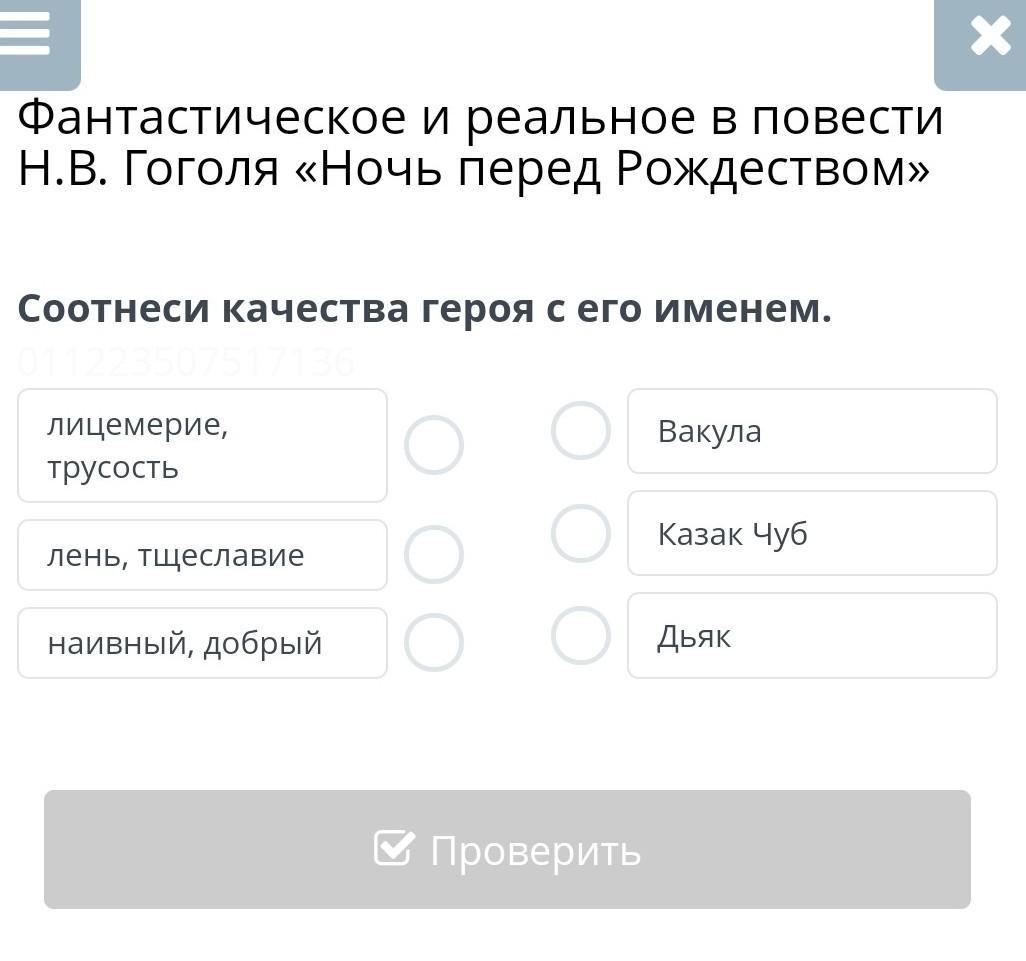Select the radio circle beside 'наивный, добрый'
The width and height of the screenshot is (1026, 961).
(x=434, y=643)
